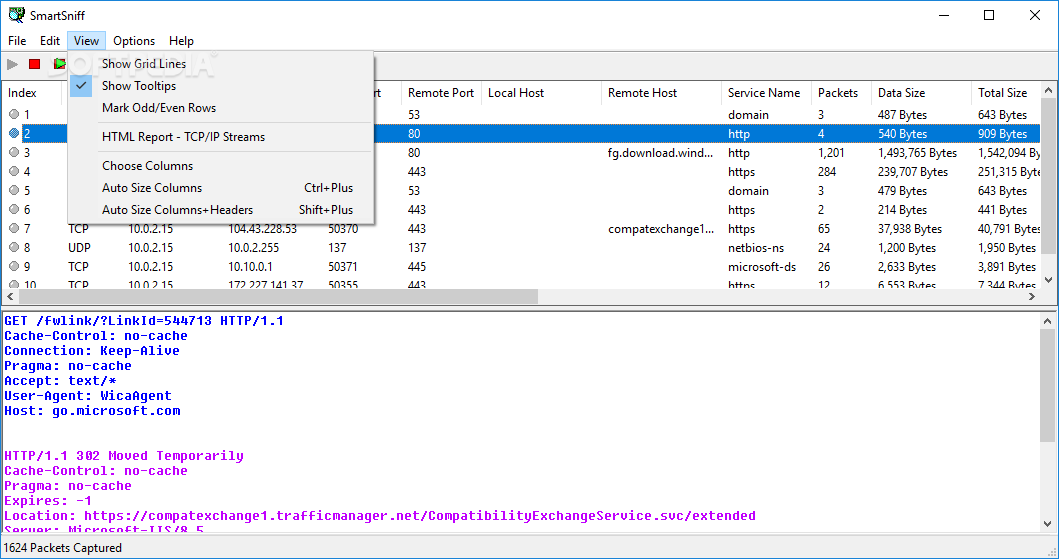Click the GET /fwlink/?LinkId=544713 request line

click(144, 321)
